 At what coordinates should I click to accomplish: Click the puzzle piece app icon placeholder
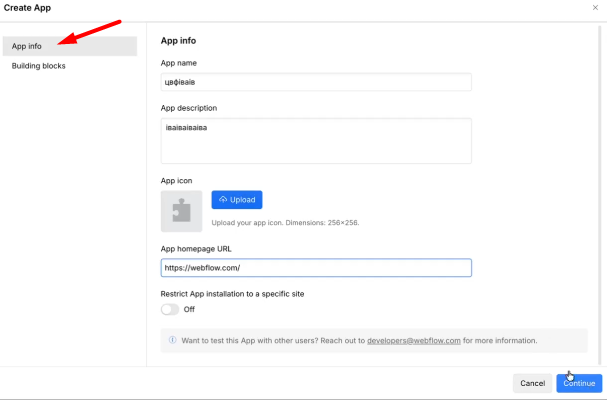pyautogui.click(x=181, y=210)
